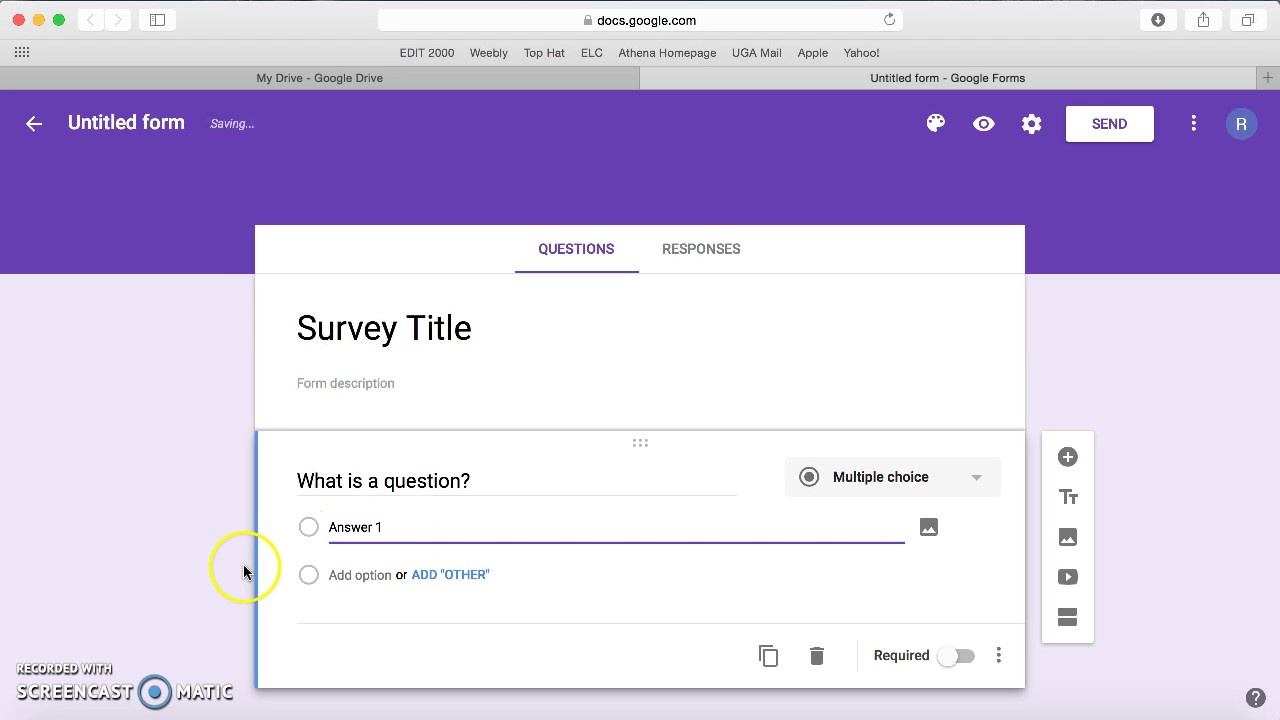
Task: Preview the form with the eye icon
Action: coord(984,124)
